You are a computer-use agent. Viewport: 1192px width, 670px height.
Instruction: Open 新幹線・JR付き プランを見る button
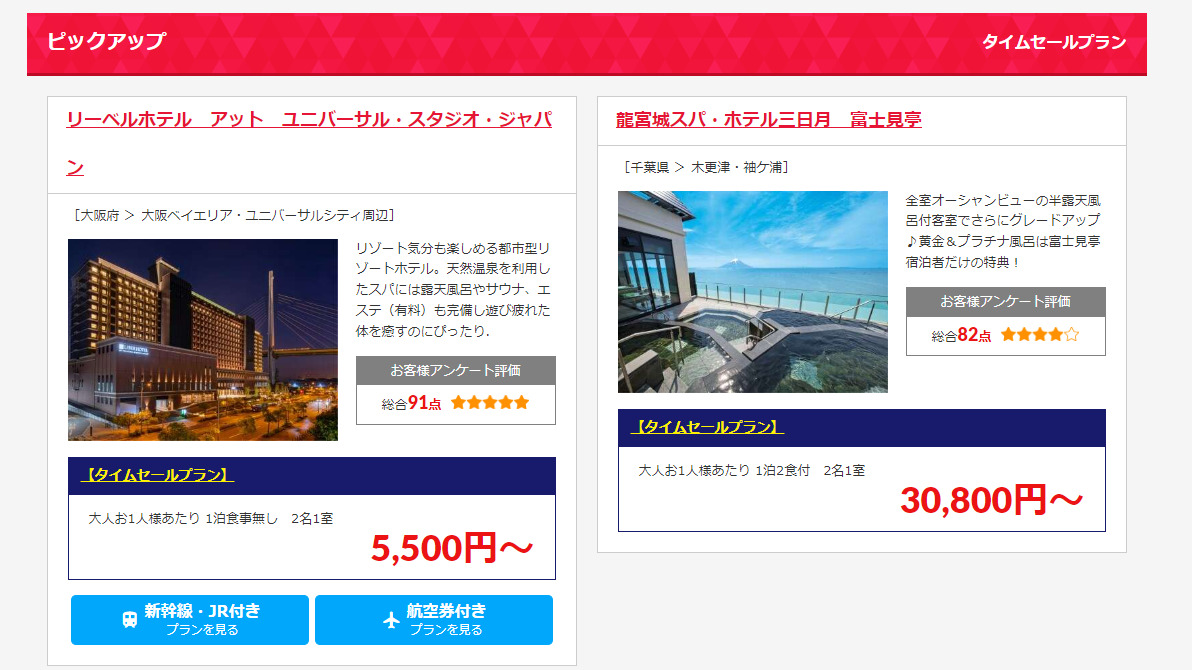tap(190, 620)
